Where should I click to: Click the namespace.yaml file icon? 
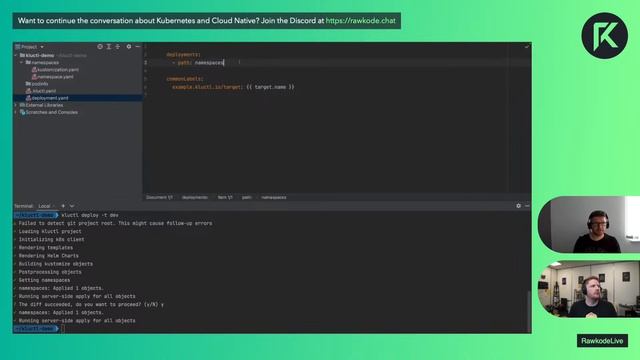34,77
